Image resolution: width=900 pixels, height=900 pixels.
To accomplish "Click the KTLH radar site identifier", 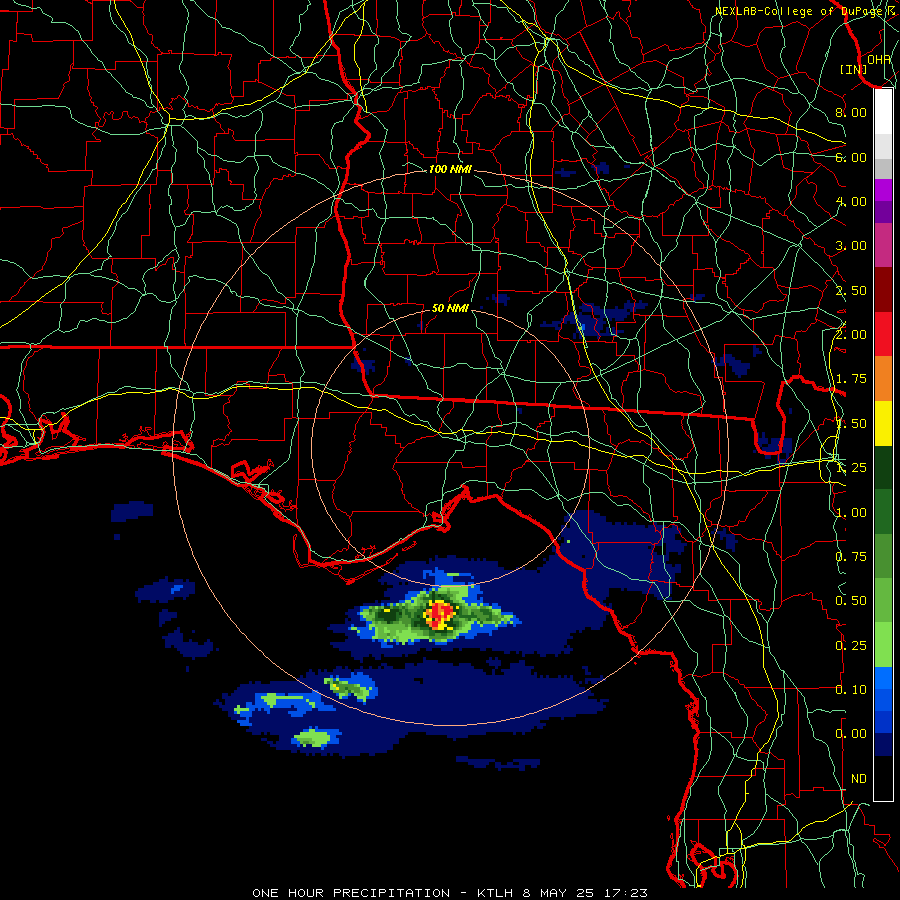I will [495, 893].
